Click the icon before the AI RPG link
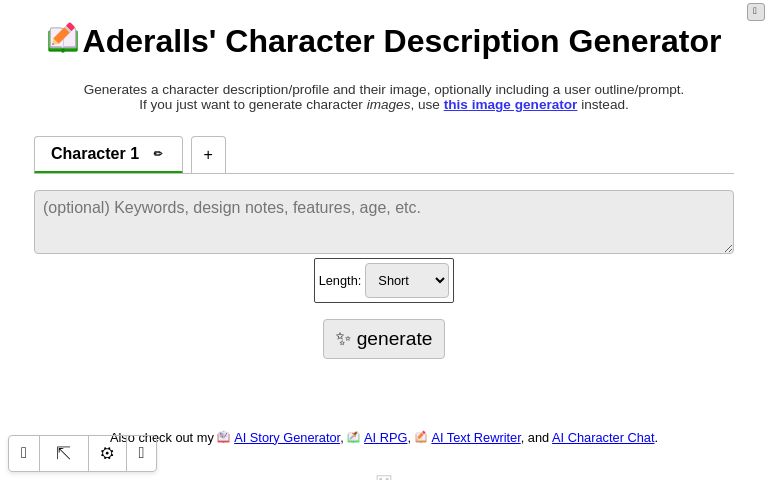Screen dimensions: 768x480 pos(354,437)
